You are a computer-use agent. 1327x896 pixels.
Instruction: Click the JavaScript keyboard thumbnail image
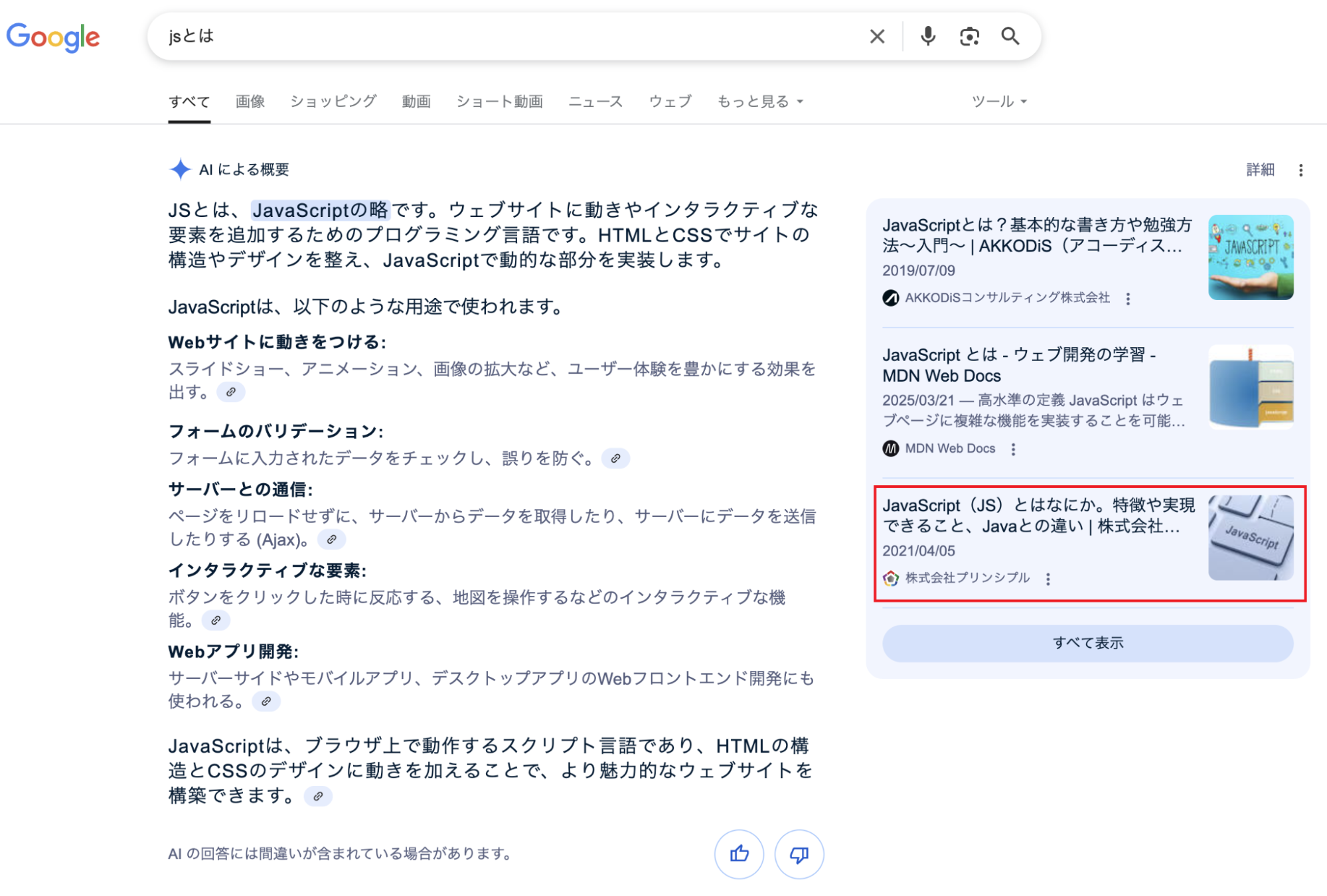pyautogui.click(x=1251, y=540)
